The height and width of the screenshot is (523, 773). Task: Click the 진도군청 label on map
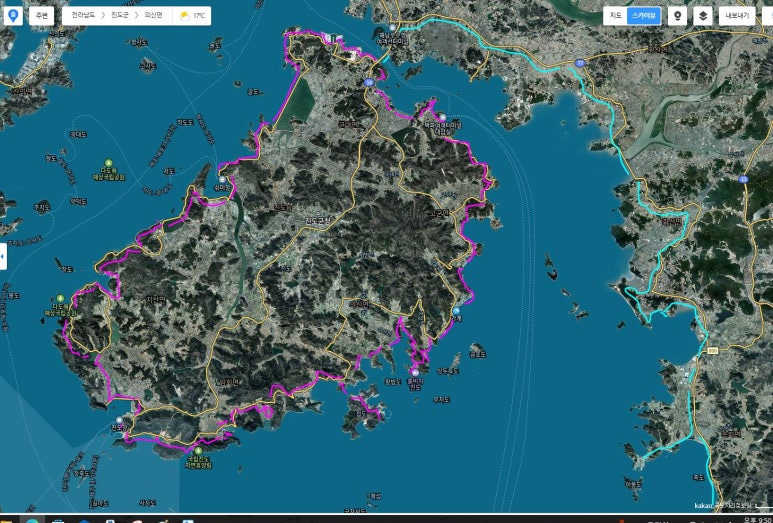pyautogui.click(x=318, y=218)
